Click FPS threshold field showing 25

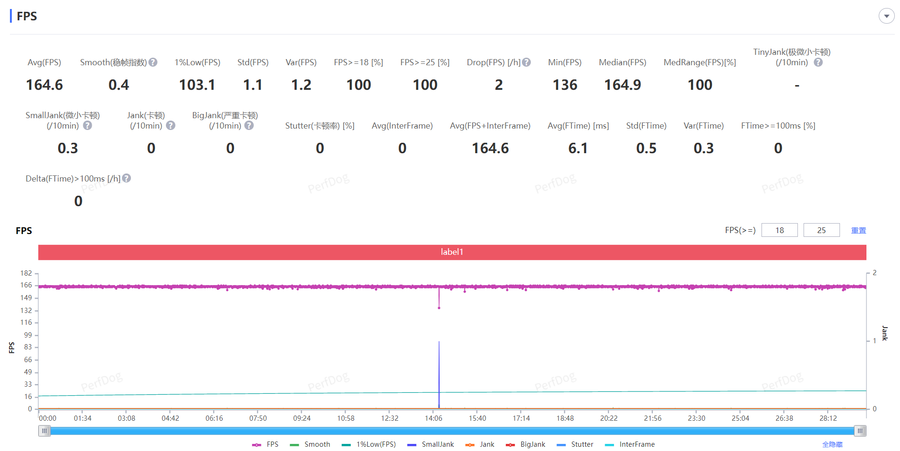(821, 230)
